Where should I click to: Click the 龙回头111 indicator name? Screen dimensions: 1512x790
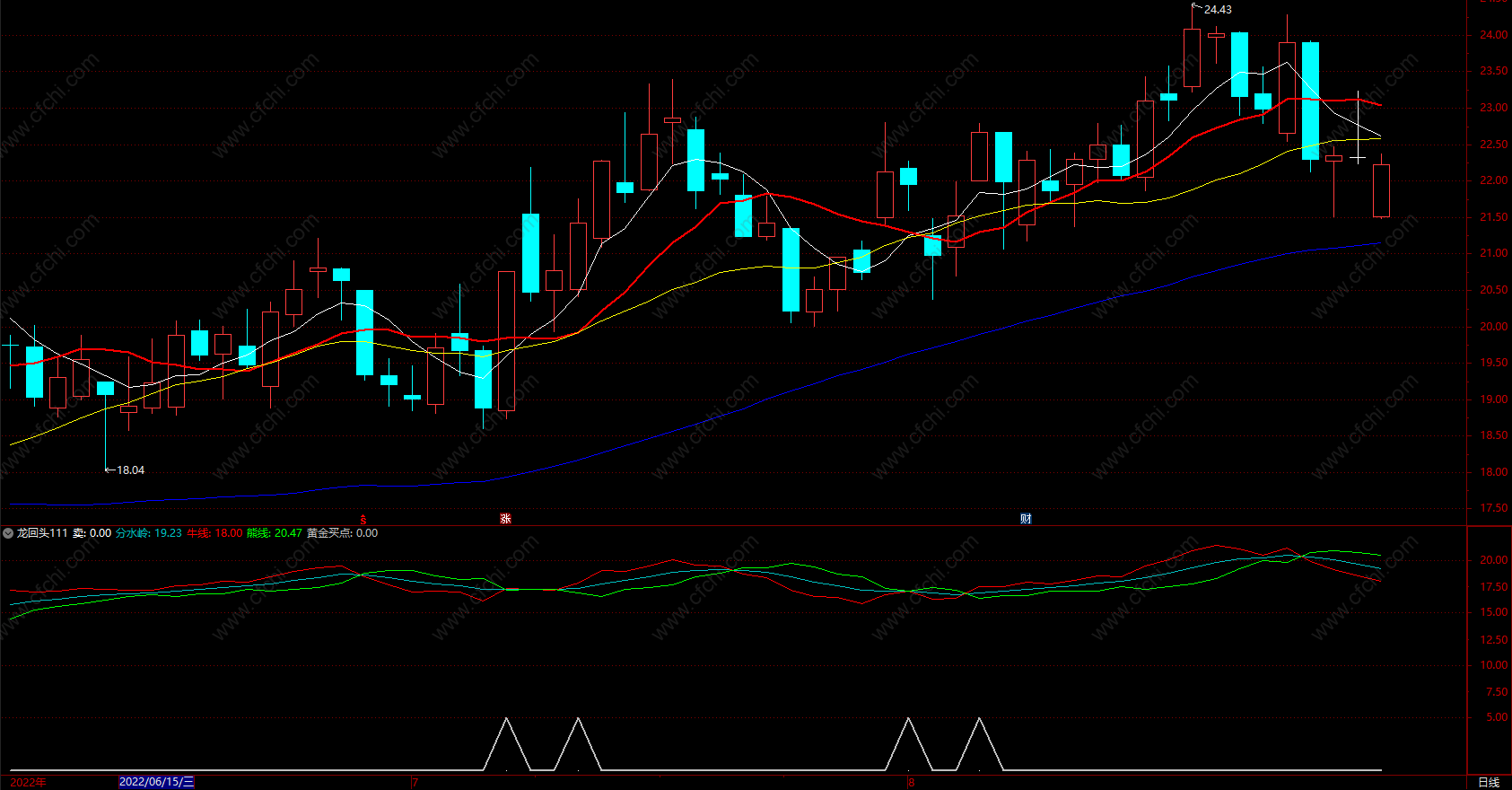coord(42,533)
